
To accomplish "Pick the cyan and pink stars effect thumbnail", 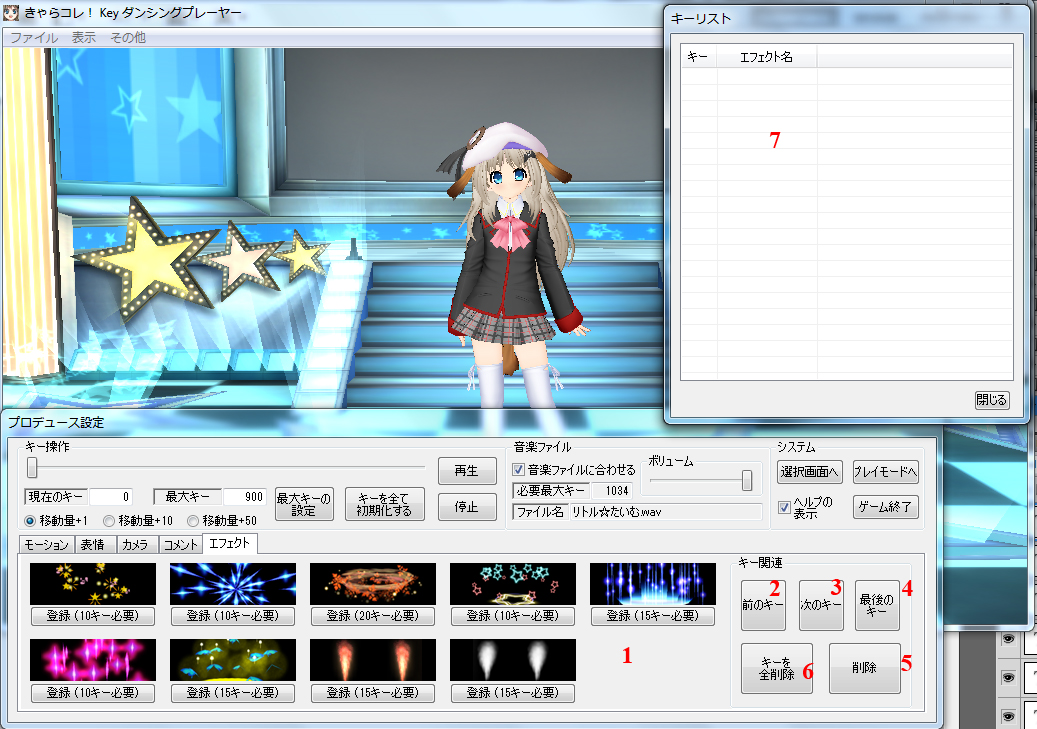I will point(513,583).
